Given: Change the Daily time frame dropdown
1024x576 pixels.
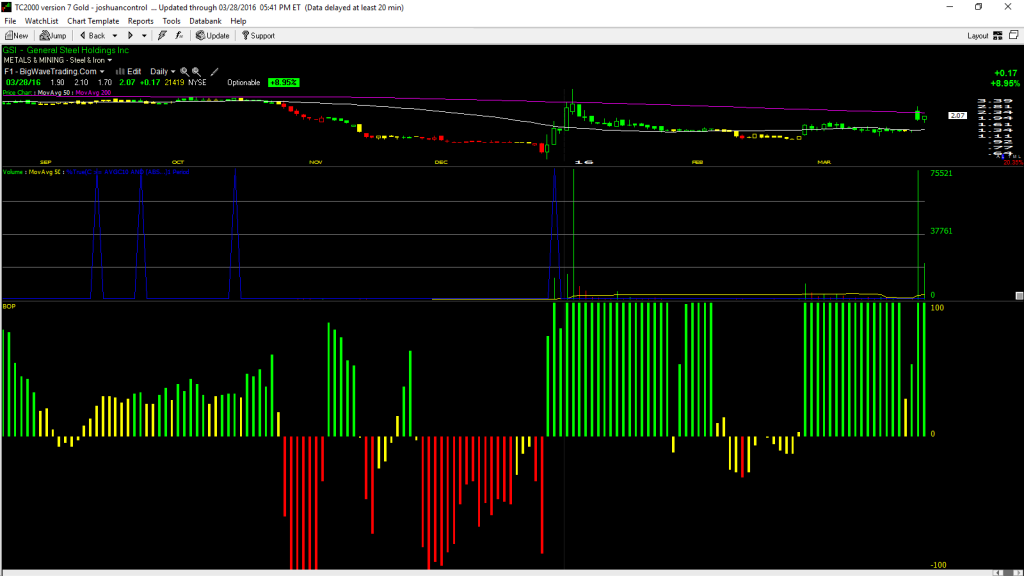Looking at the screenshot, I should (x=163, y=72).
